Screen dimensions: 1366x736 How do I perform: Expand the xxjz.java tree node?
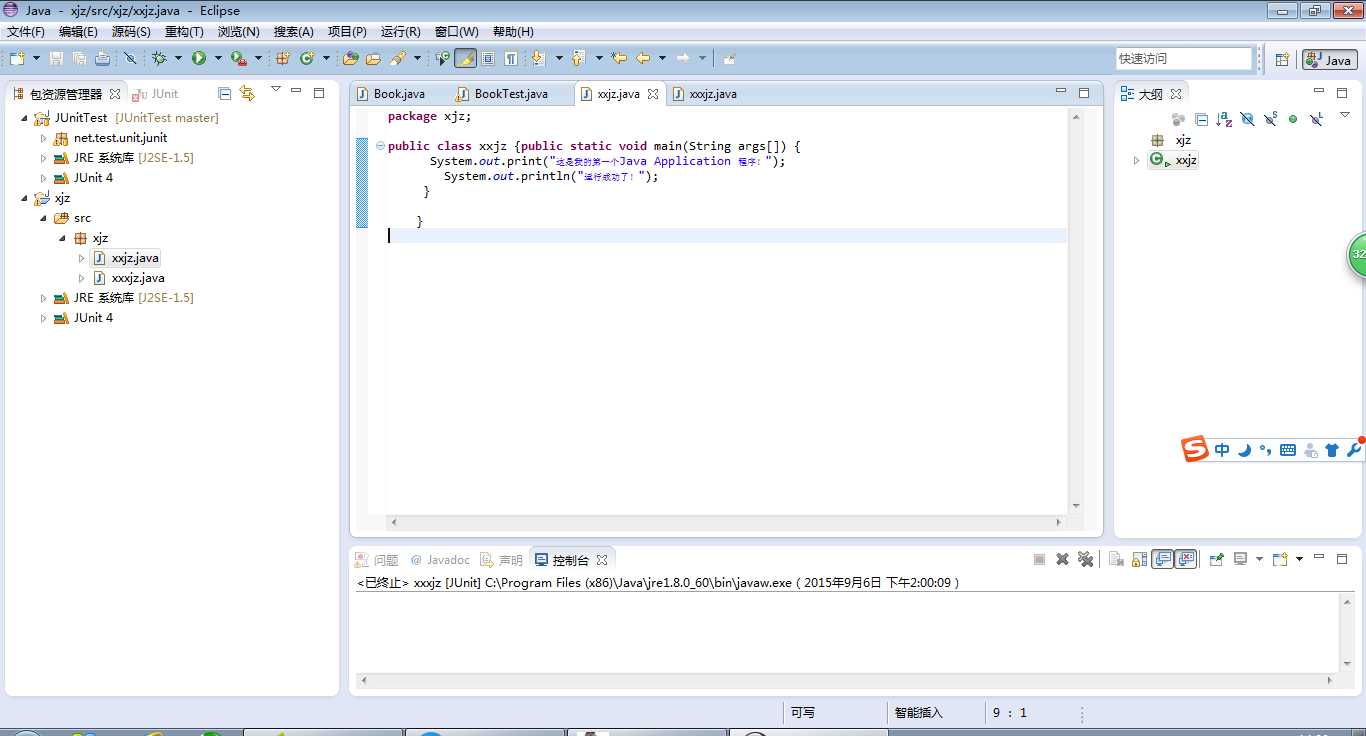[82, 258]
